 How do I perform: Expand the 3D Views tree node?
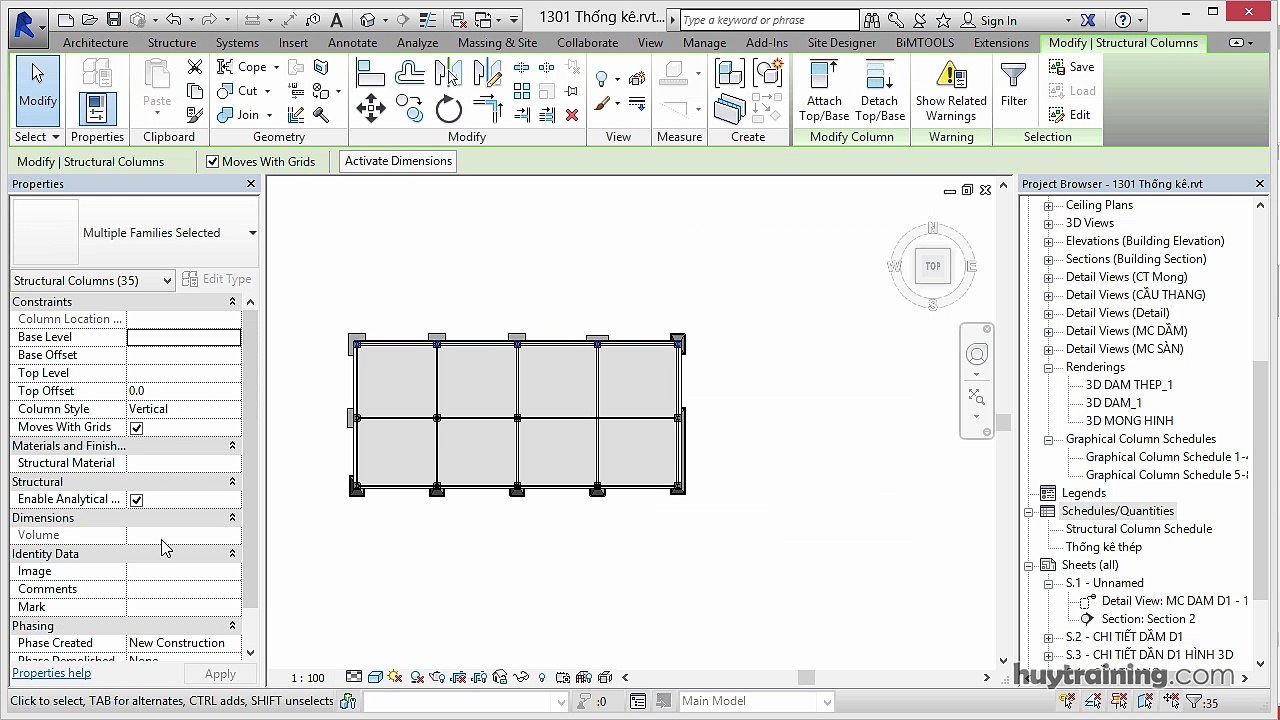[x=1048, y=223]
